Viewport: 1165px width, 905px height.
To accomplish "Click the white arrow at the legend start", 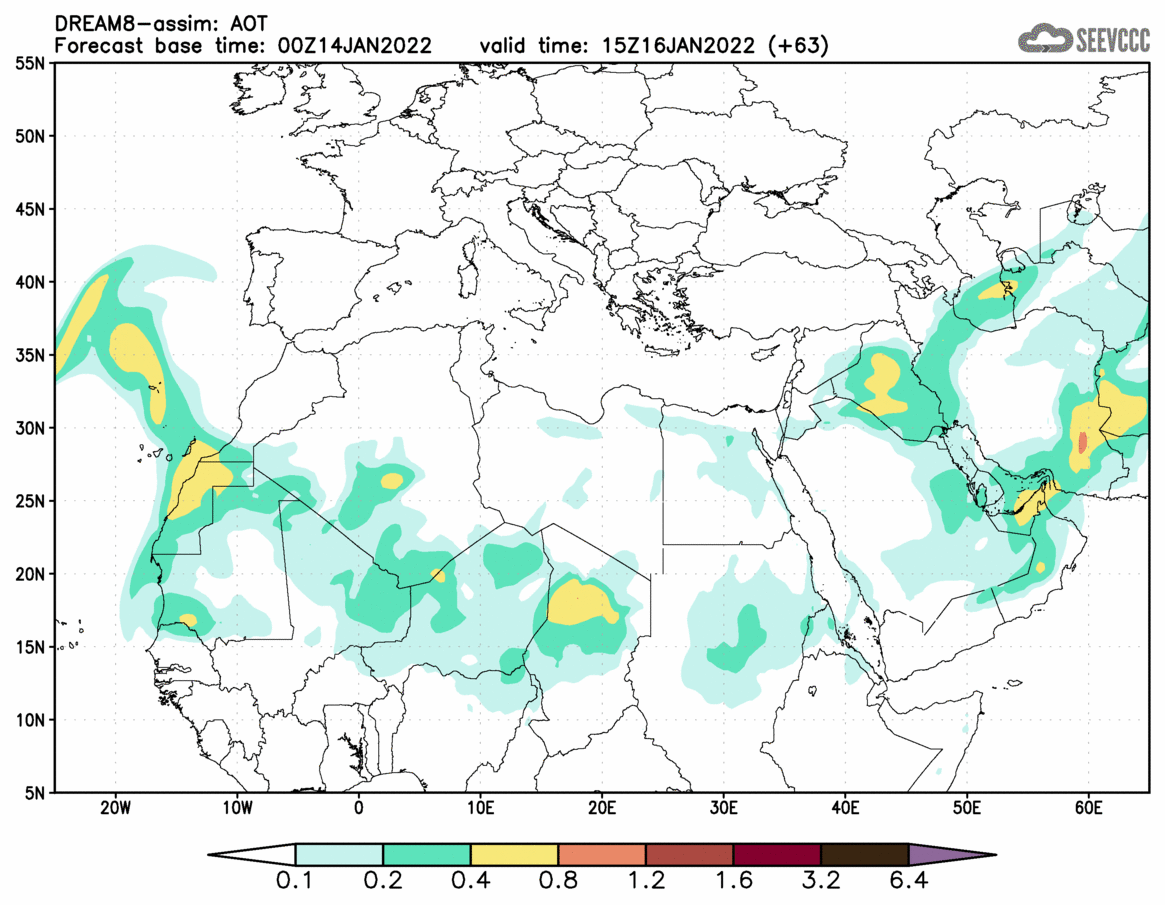I will 252,855.
